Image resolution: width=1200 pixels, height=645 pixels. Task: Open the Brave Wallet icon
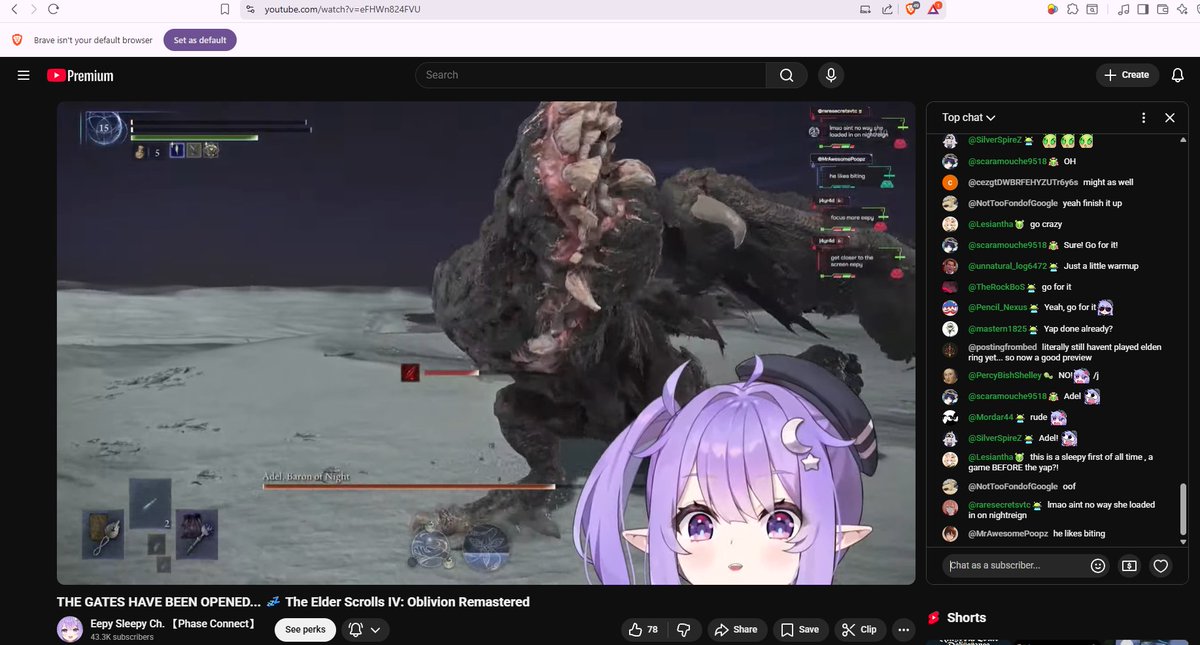1163,9
